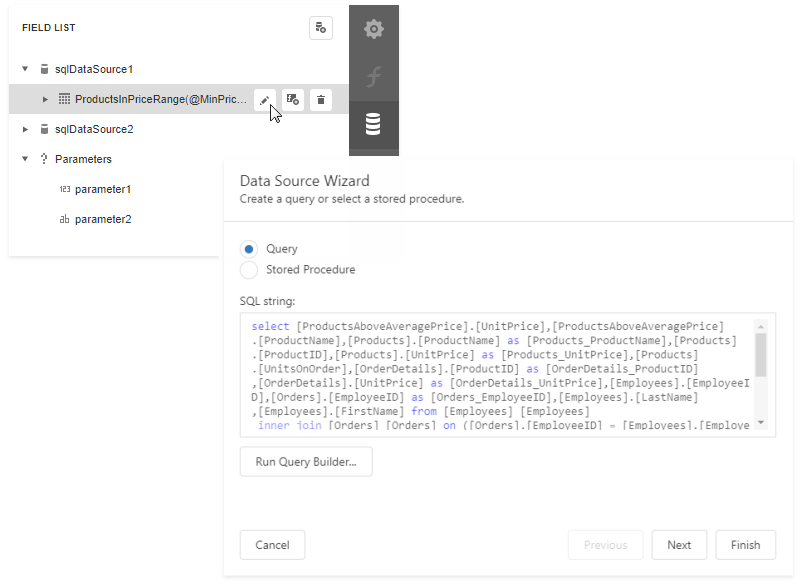Click the Run Query Builder button
The image size is (804, 587).
pos(306,461)
